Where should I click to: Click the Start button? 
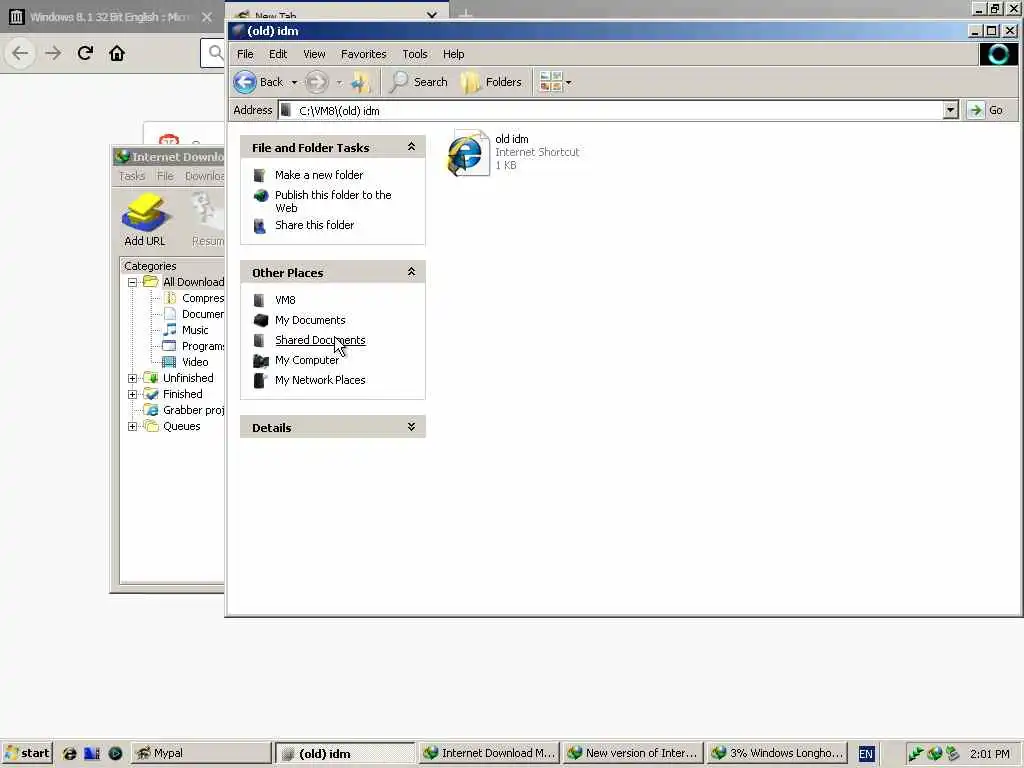[x=27, y=753]
